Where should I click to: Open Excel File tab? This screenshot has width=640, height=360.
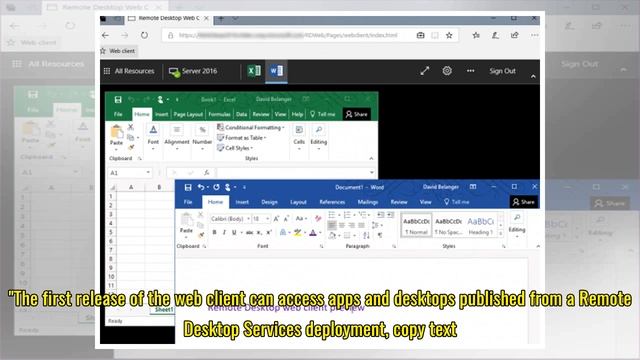[118, 114]
